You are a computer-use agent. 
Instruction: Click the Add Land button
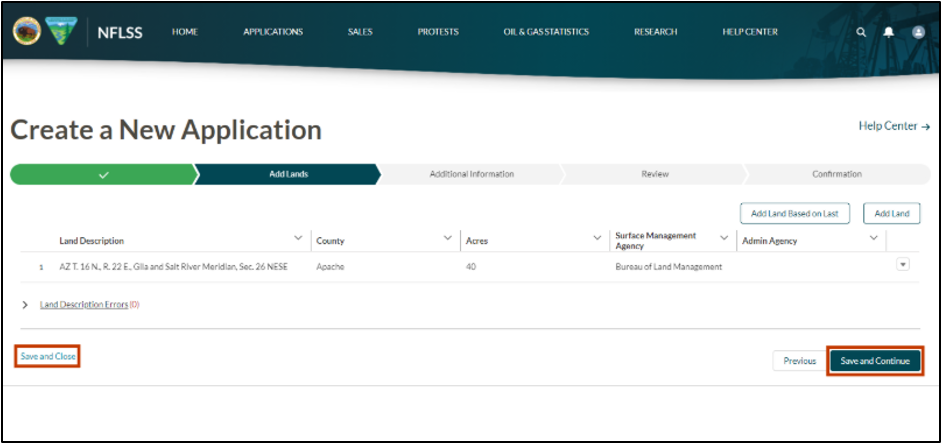click(x=892, y=213)
